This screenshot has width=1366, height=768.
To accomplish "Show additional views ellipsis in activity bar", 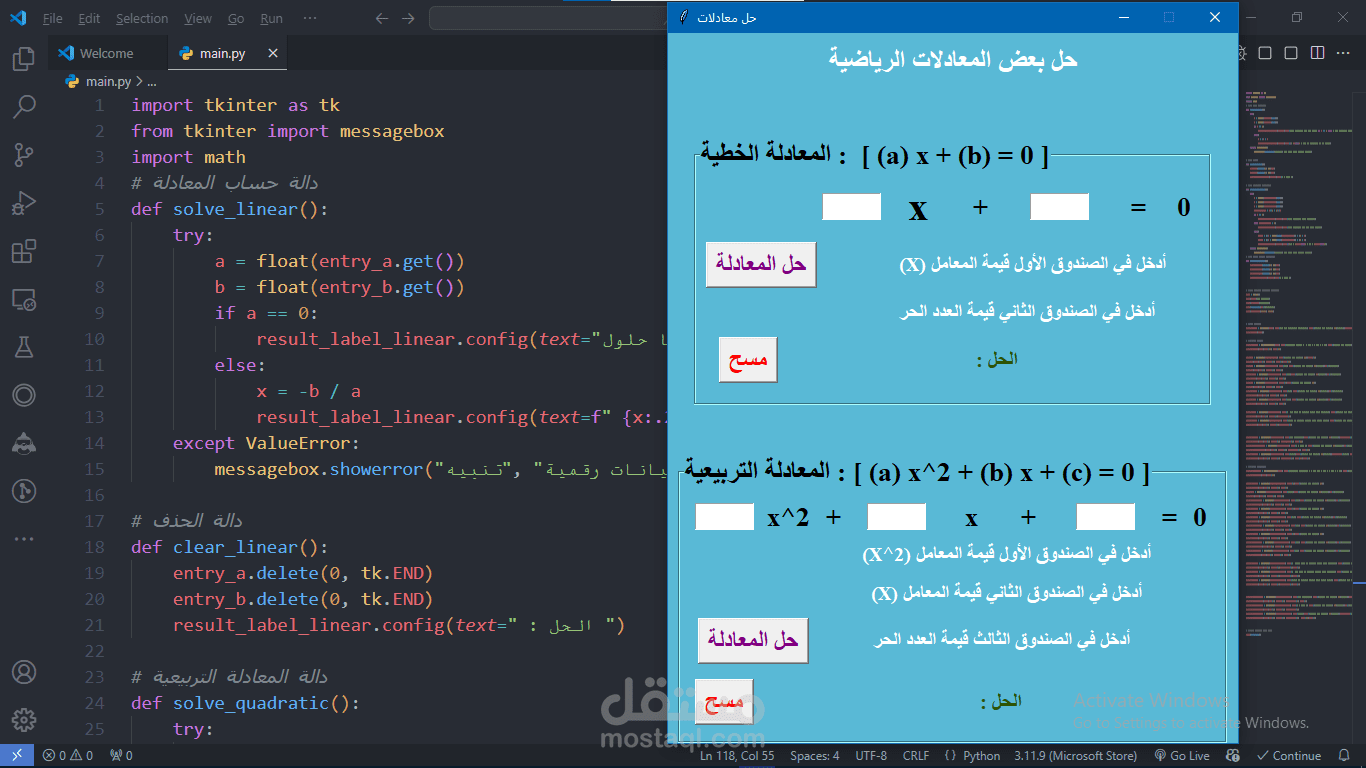I will 24,539.
